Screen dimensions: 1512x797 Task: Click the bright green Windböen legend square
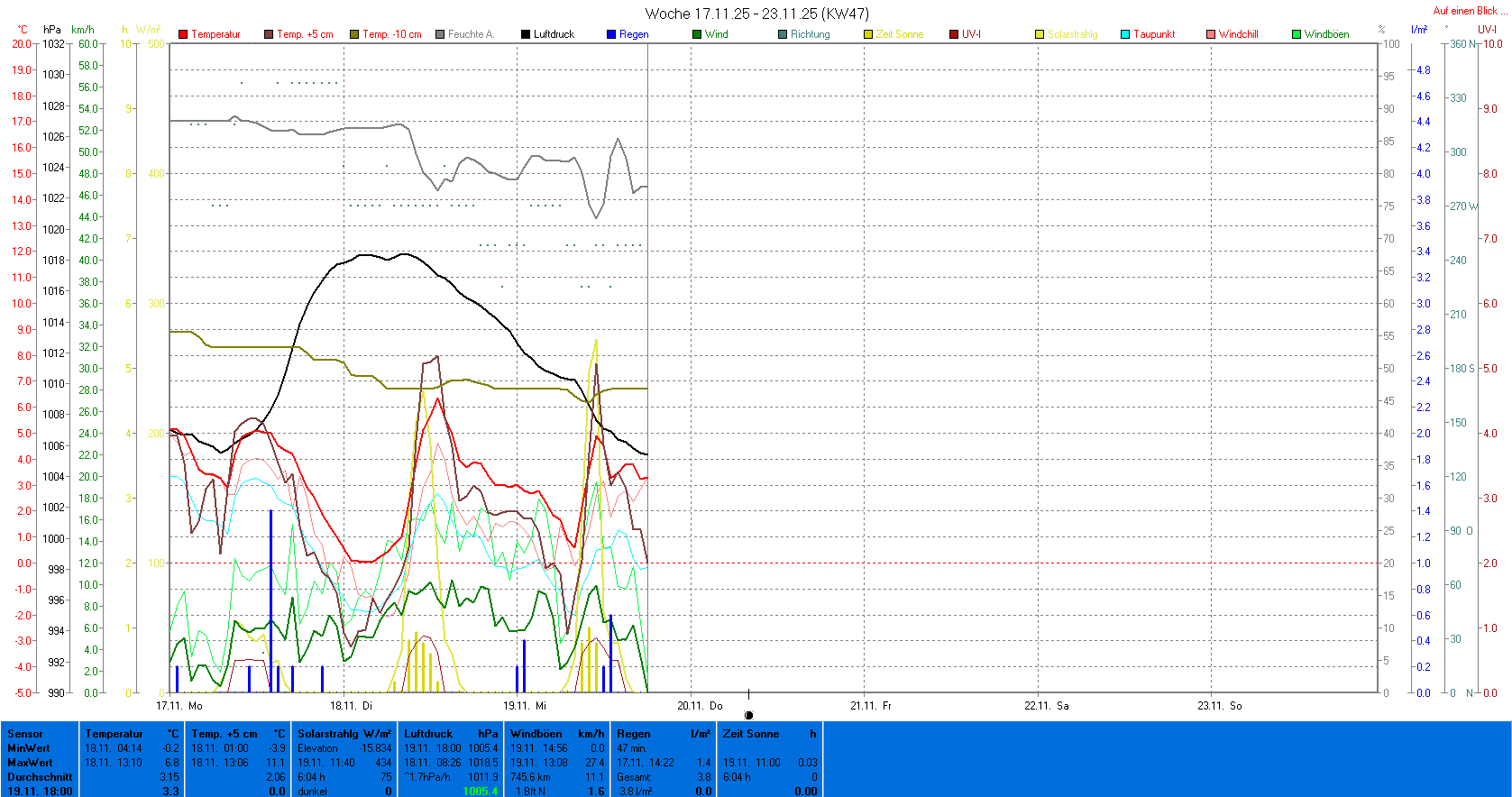1297,34
